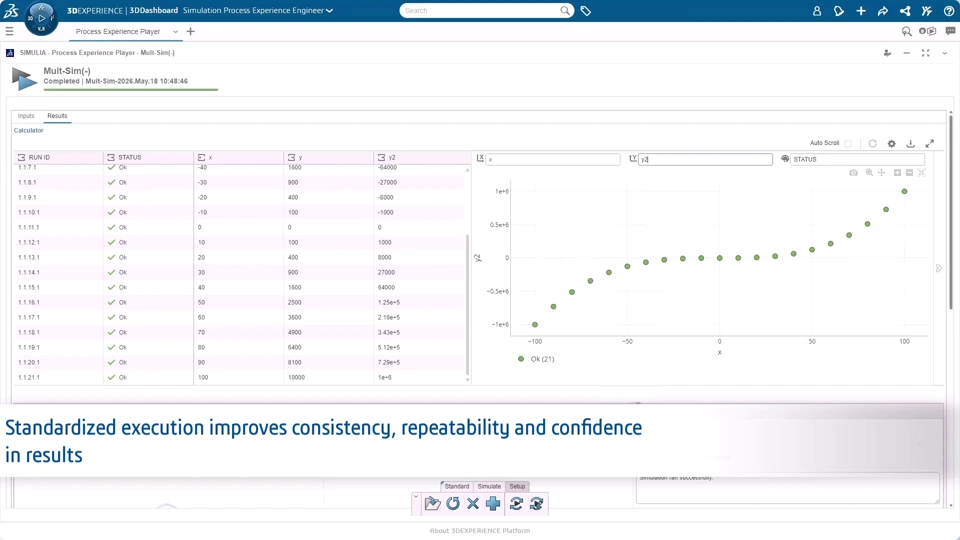
Task: Sort by the RUN ID column header
Action: point(58,157)
